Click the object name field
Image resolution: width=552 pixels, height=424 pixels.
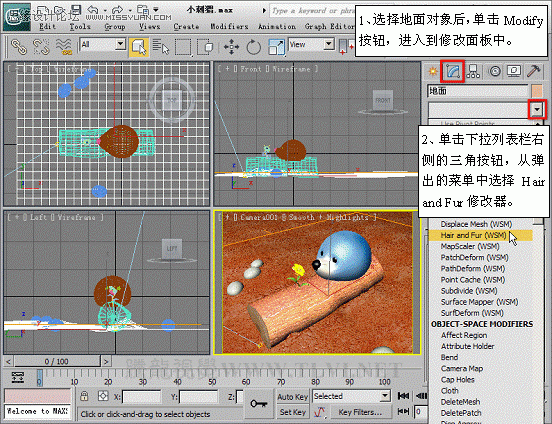tap(478, 91)
